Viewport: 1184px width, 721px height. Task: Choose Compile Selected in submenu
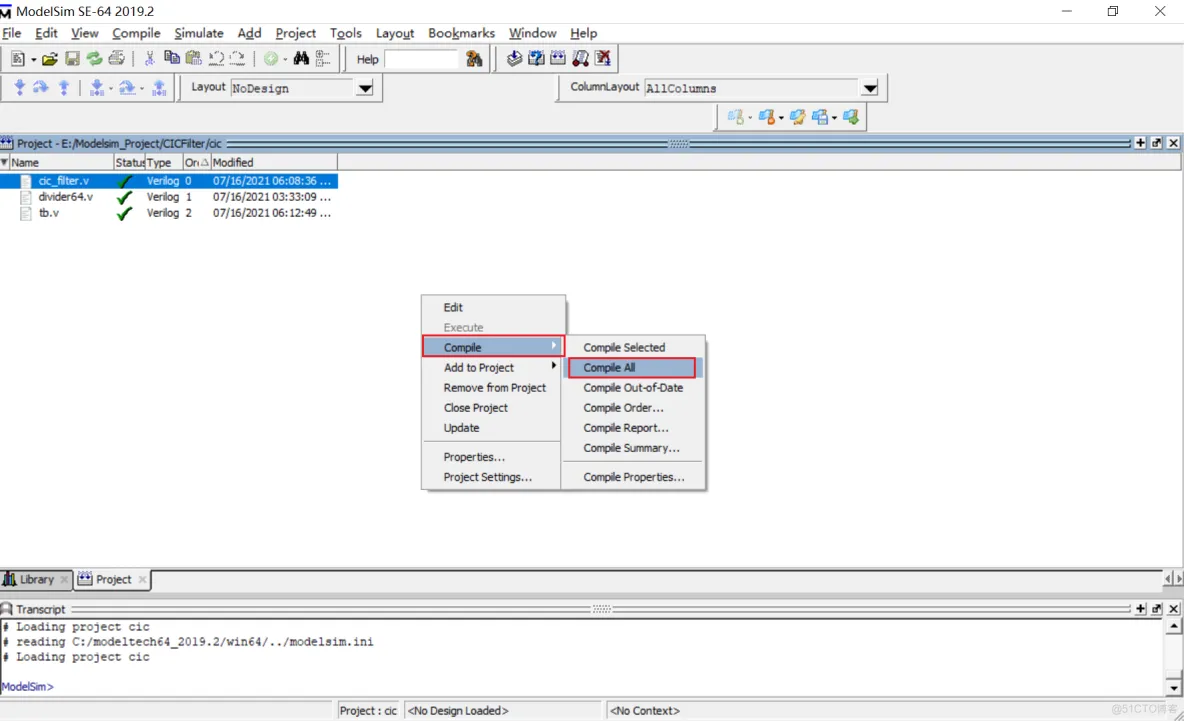tap(624, 347)
